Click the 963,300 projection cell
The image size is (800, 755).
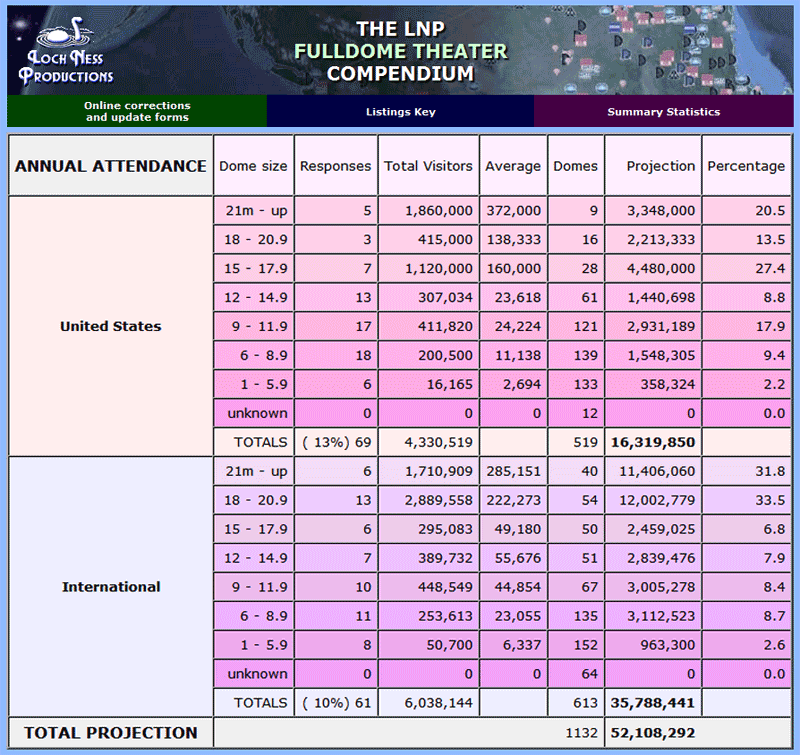pos(653,645)
